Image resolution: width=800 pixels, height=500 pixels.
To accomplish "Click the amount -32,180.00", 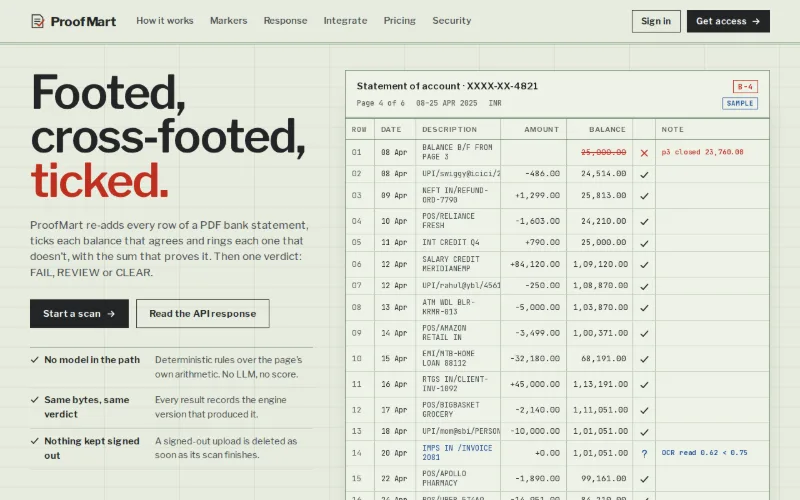I will pyautogui.click(x=535, y=359).
